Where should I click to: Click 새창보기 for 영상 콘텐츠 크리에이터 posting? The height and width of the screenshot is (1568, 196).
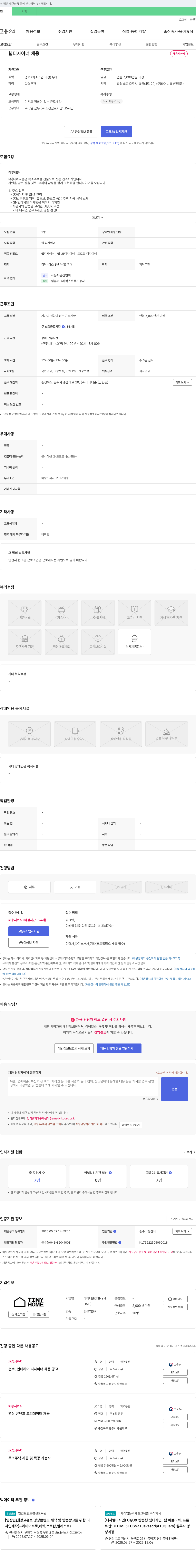(175, 1425)
